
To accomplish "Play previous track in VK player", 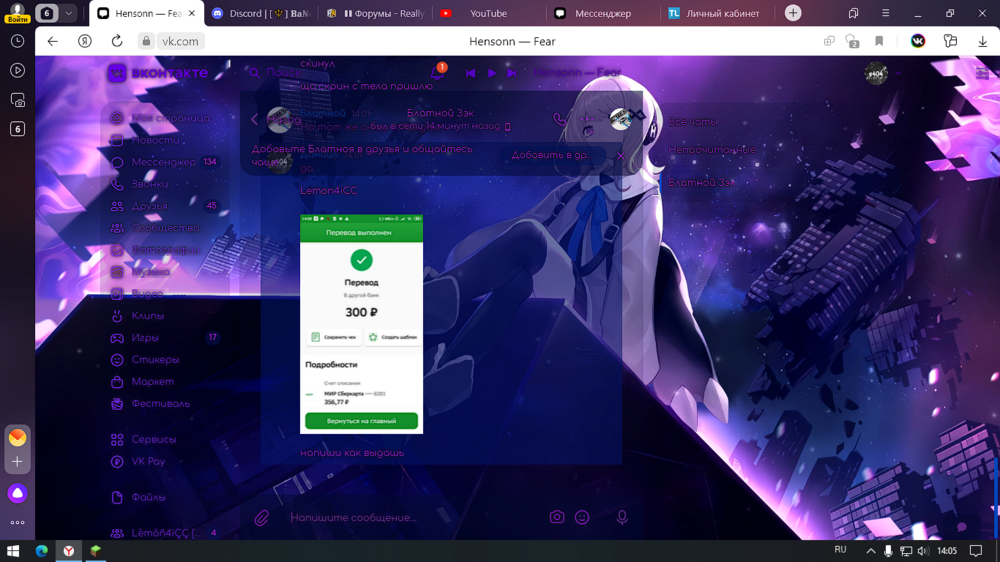I will [471, 73].
